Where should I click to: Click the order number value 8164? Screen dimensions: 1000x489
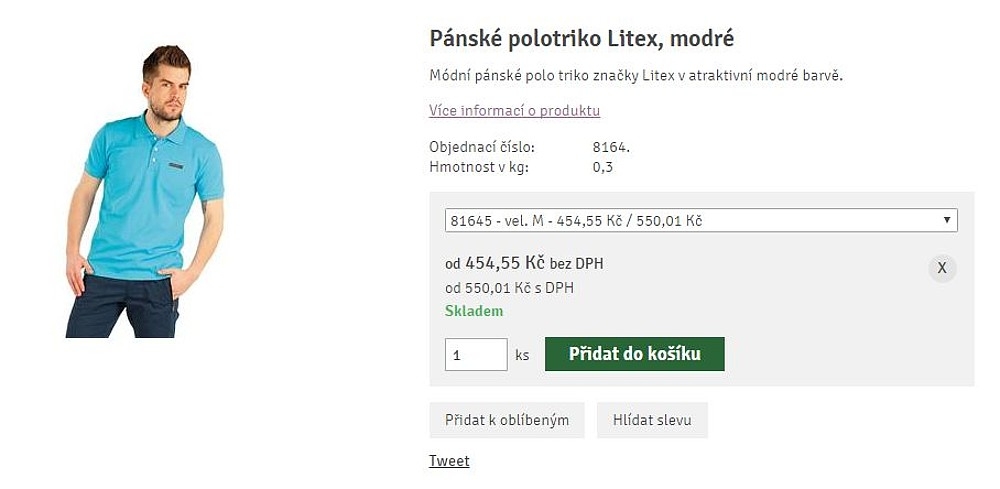tap(611, 147)
